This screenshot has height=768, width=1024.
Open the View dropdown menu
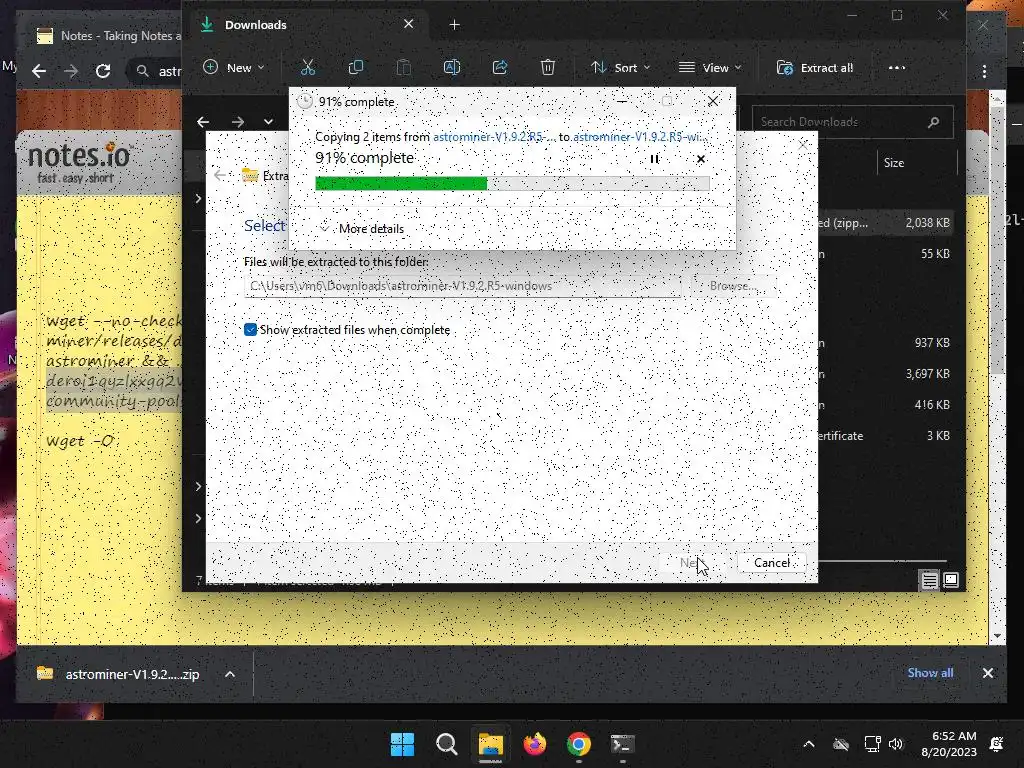tap(710, 68)
